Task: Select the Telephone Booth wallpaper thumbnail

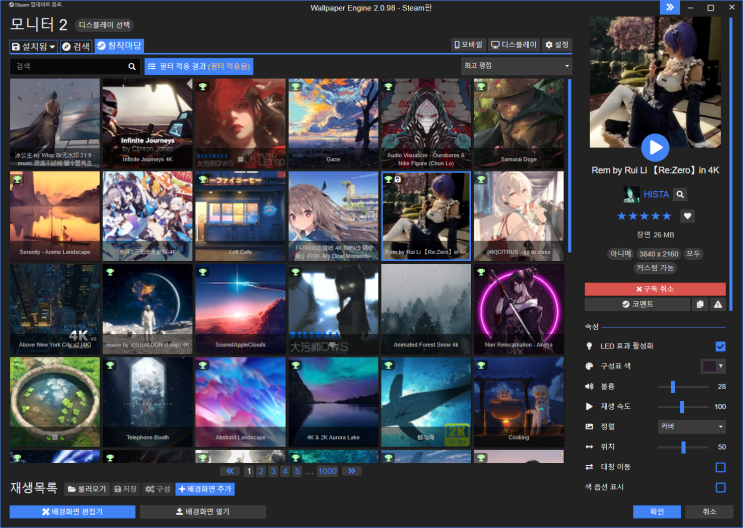Action: pos(147,402)
